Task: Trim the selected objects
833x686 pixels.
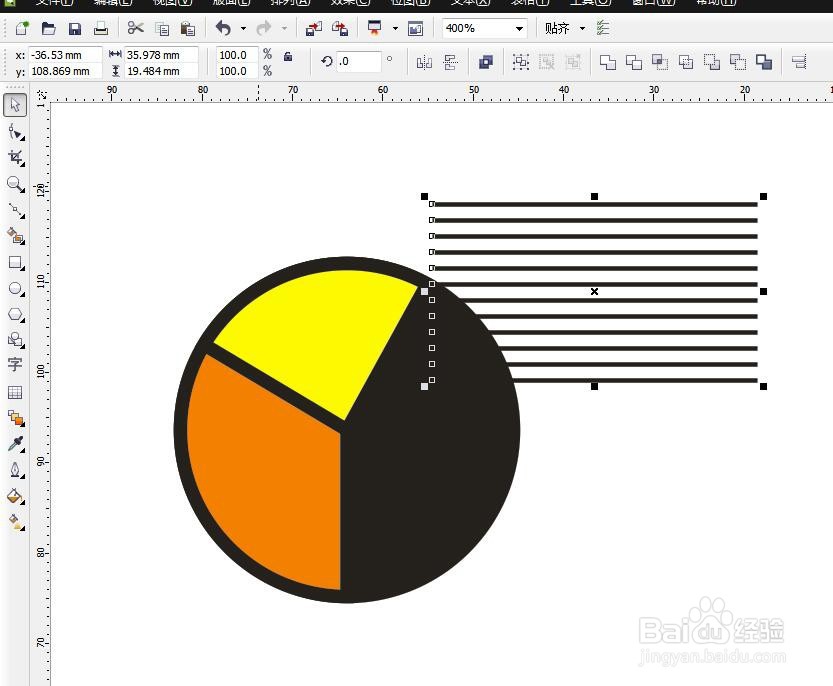Action: coord(633,62)
